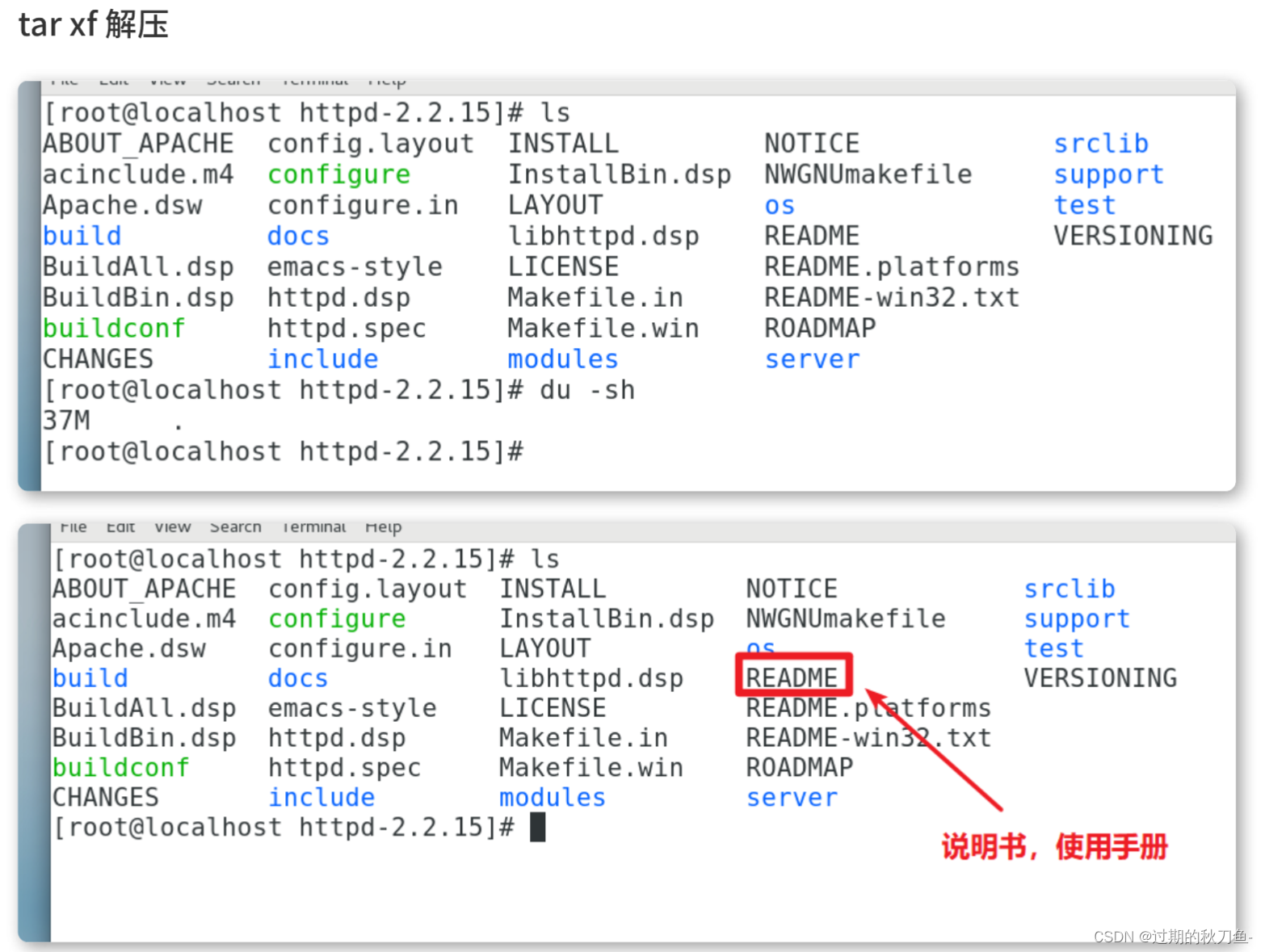
Task: Select README.platforms in the upper terminal
Action: point(892,266)
